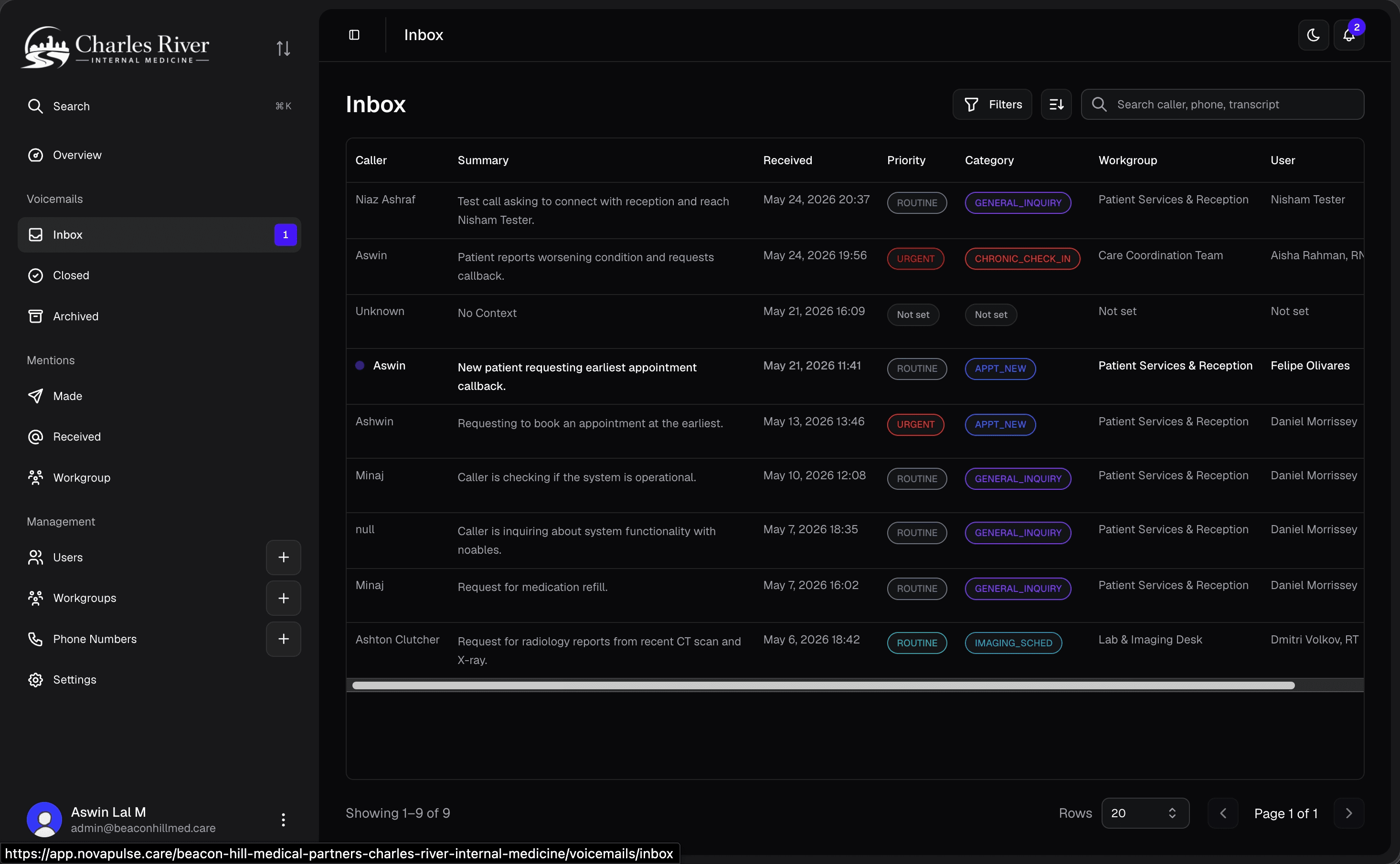The height and width of the screenshot is (864, 1400).
Task: Click the Workgroup column header
Action: pyautogui.click(x=1127, y=160)
